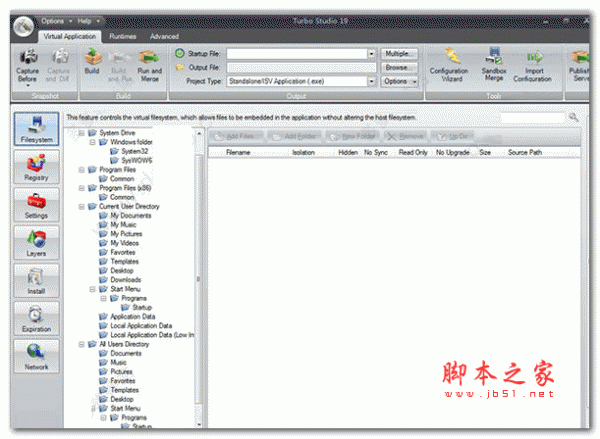
Task: Open the Capture Before dropdown arrow
Action: pyautogui.click(x=28, y=85)
